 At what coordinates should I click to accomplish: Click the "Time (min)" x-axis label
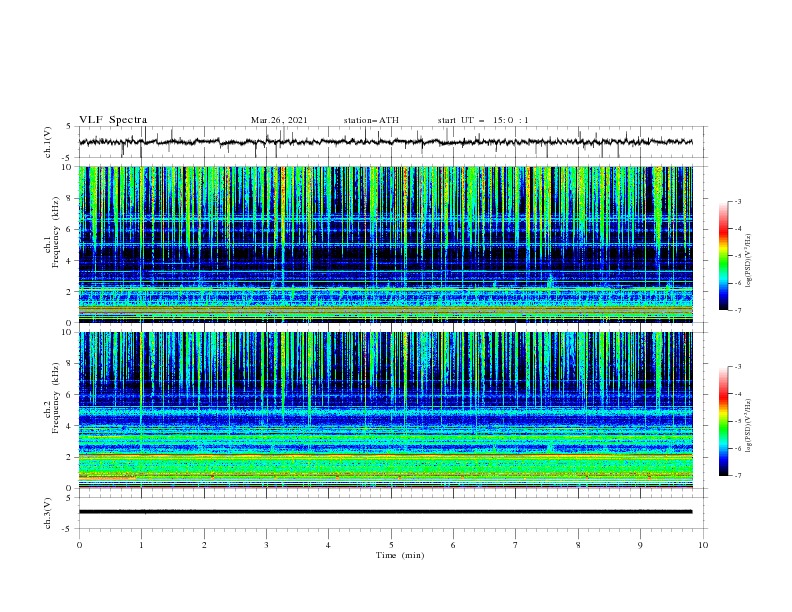400,555
